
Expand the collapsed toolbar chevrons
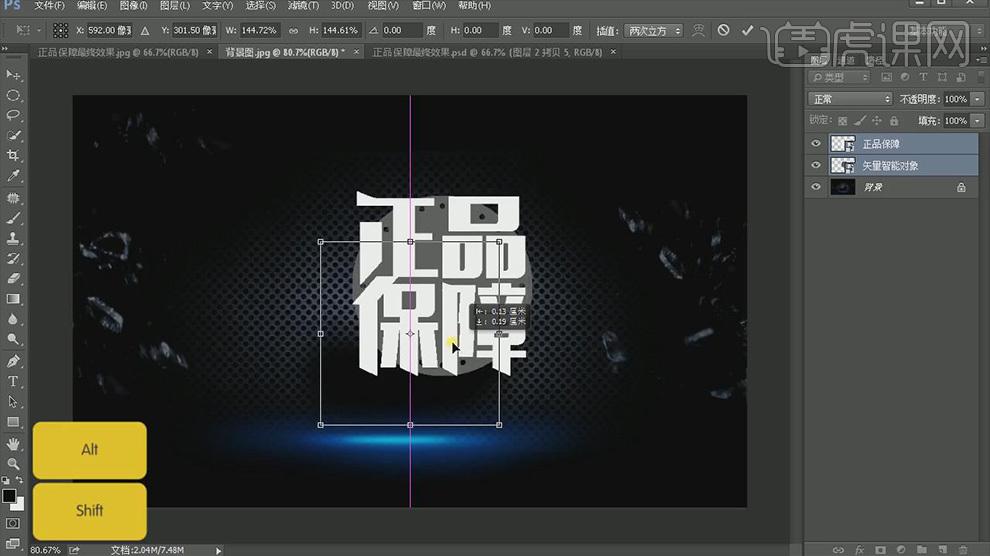[x=5, y=49]
